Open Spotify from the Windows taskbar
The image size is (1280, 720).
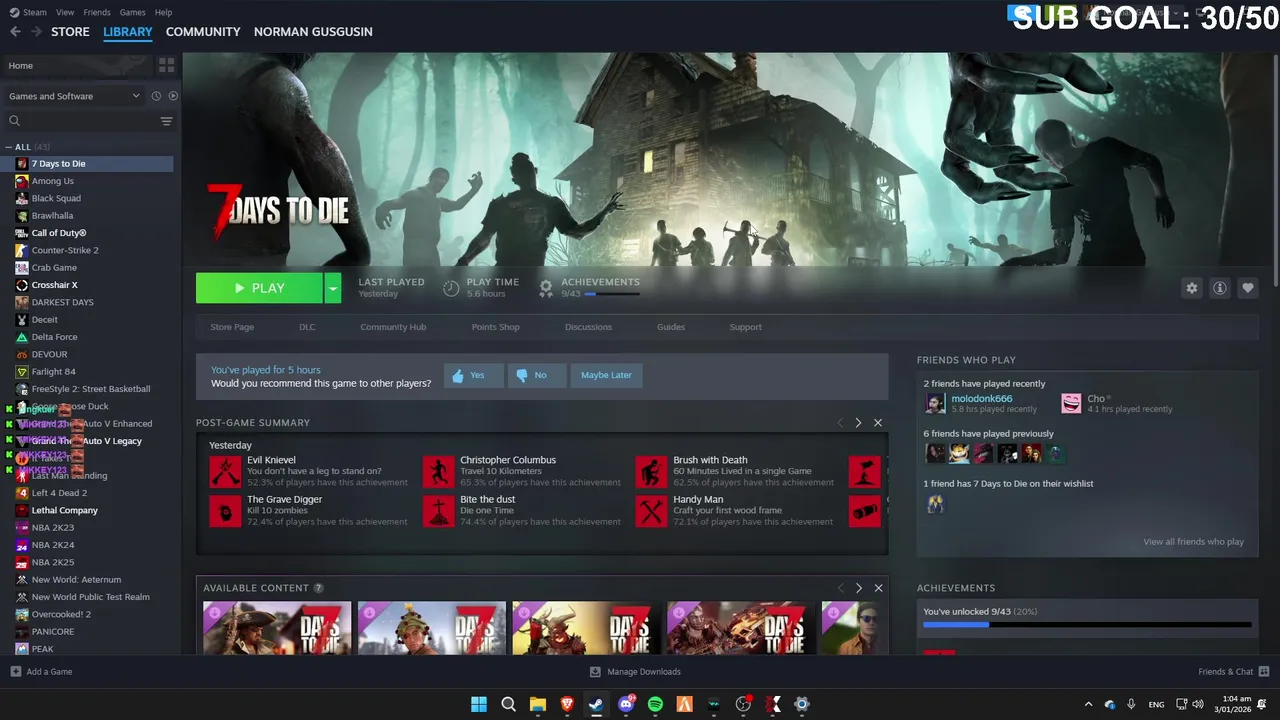[x=655, y=704]
